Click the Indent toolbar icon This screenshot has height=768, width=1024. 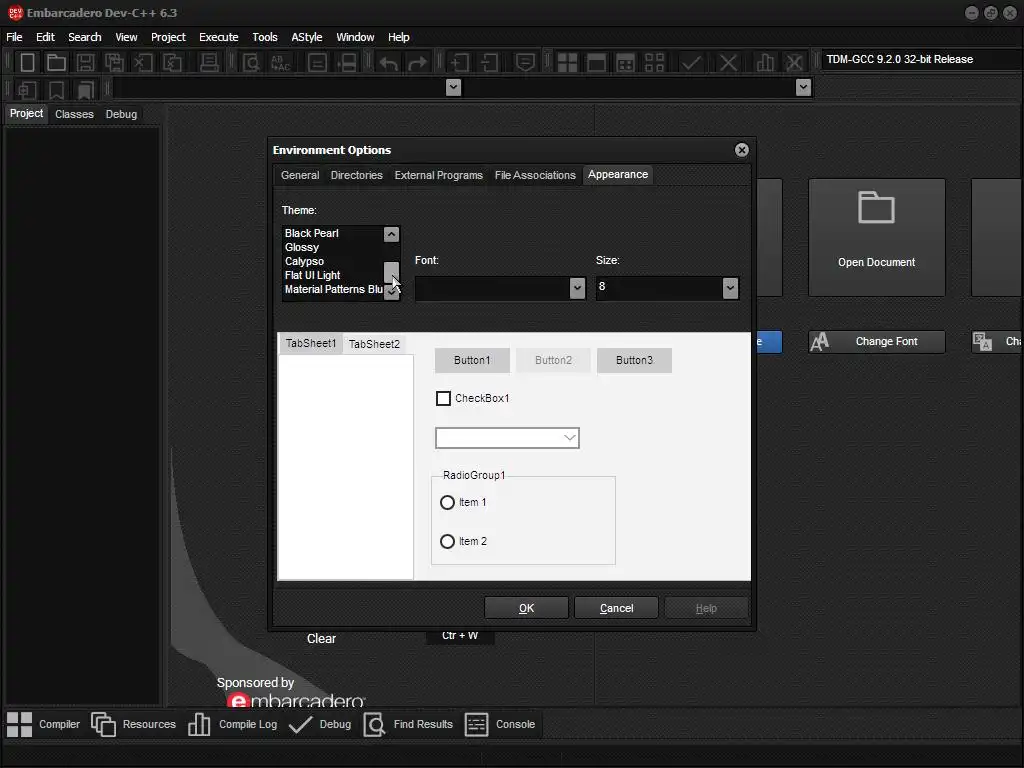point(460,63)
